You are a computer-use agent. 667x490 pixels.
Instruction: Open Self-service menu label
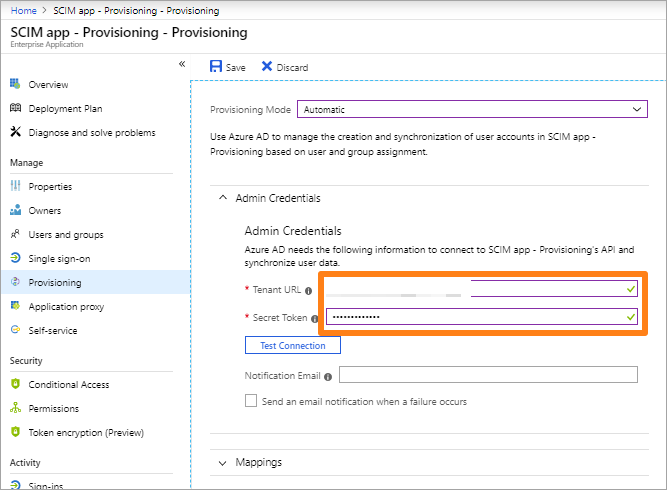(53, 330)
